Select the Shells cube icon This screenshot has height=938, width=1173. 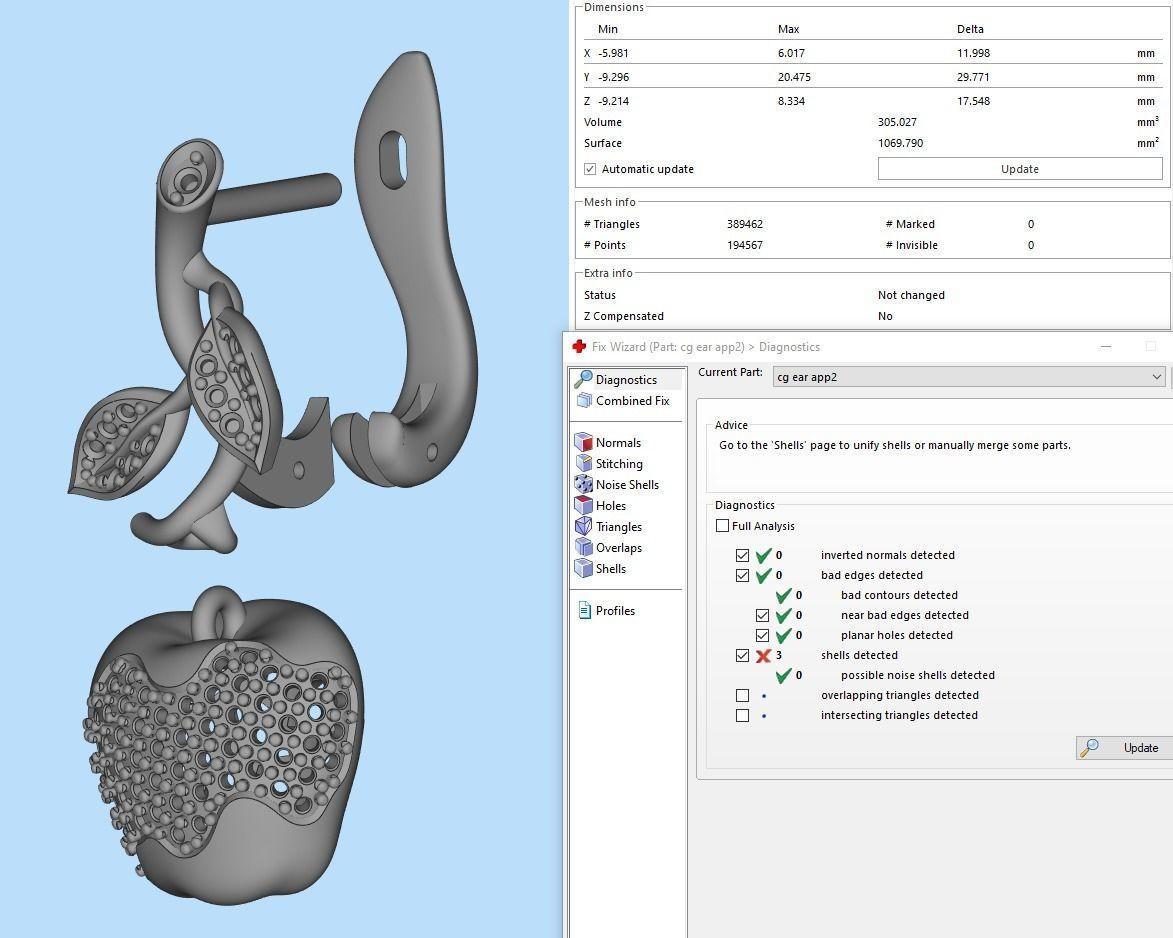(584, 568)
